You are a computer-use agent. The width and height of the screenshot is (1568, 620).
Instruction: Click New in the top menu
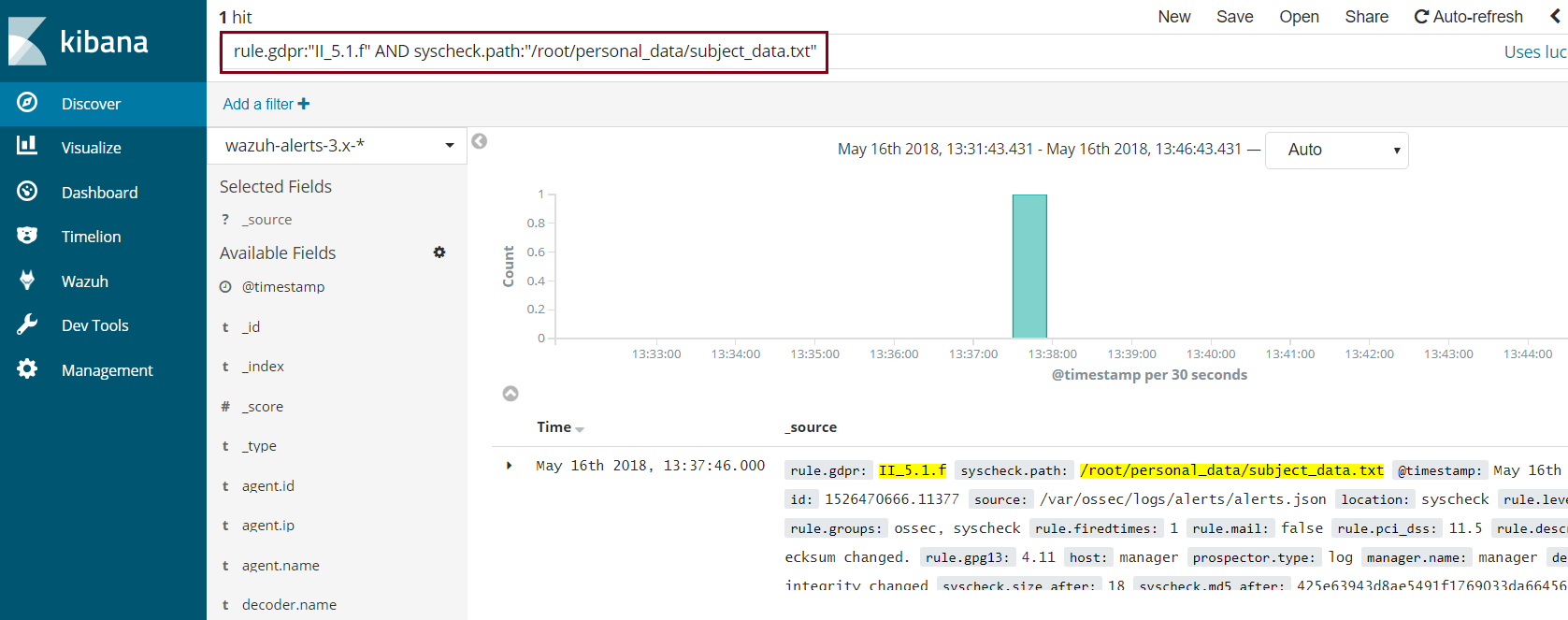[1174, 17]
